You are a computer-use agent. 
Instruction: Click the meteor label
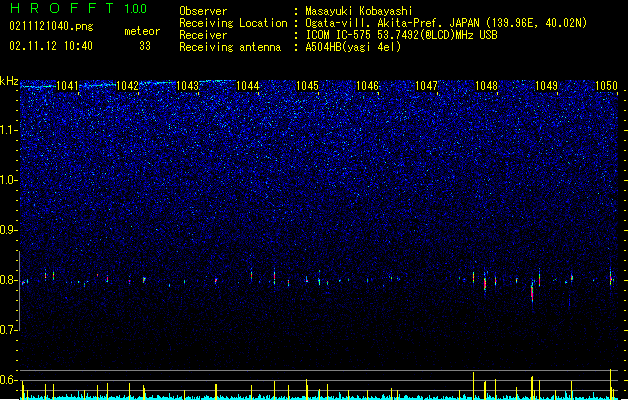142,31
